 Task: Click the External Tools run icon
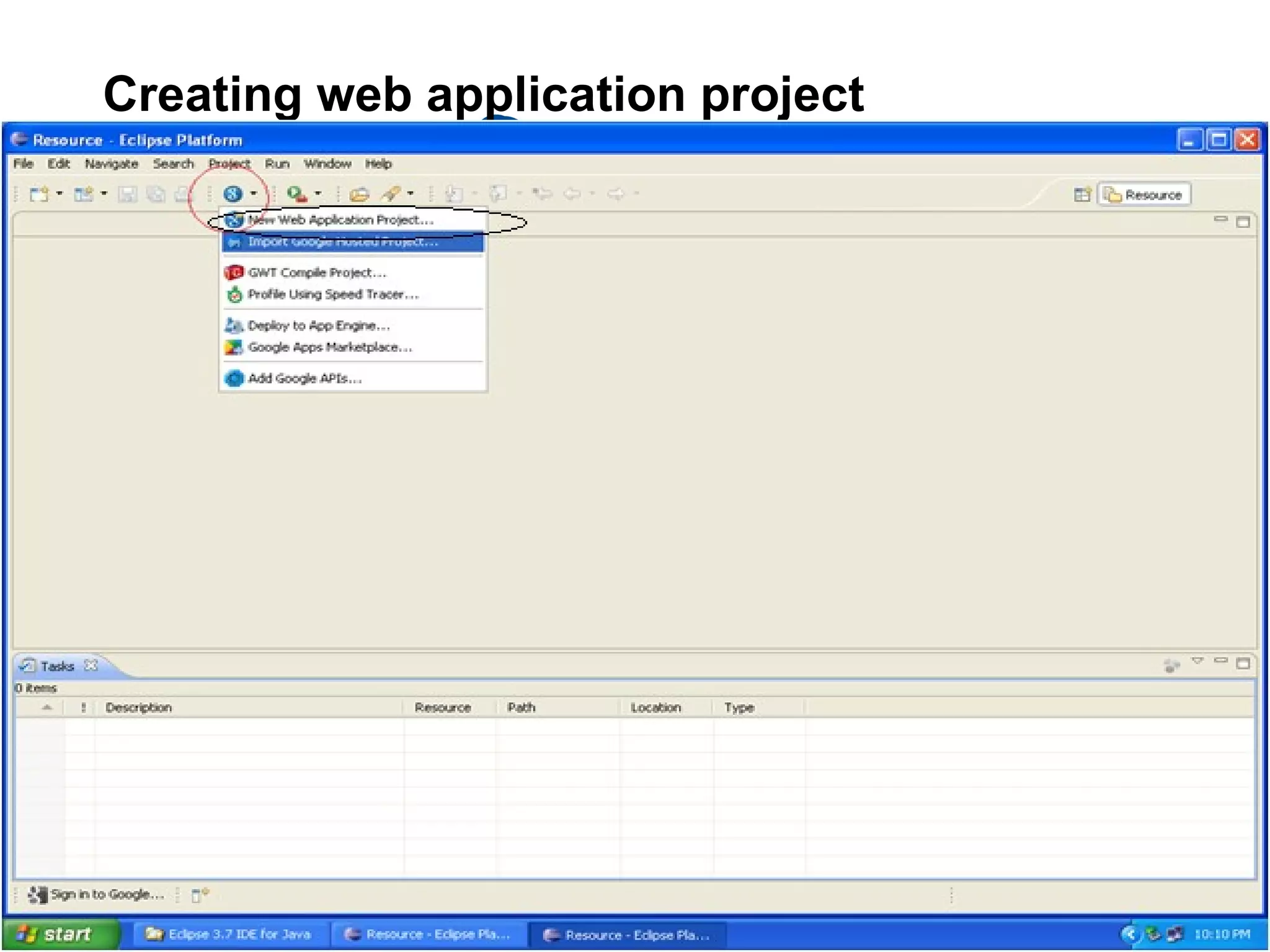pos(297,194)
